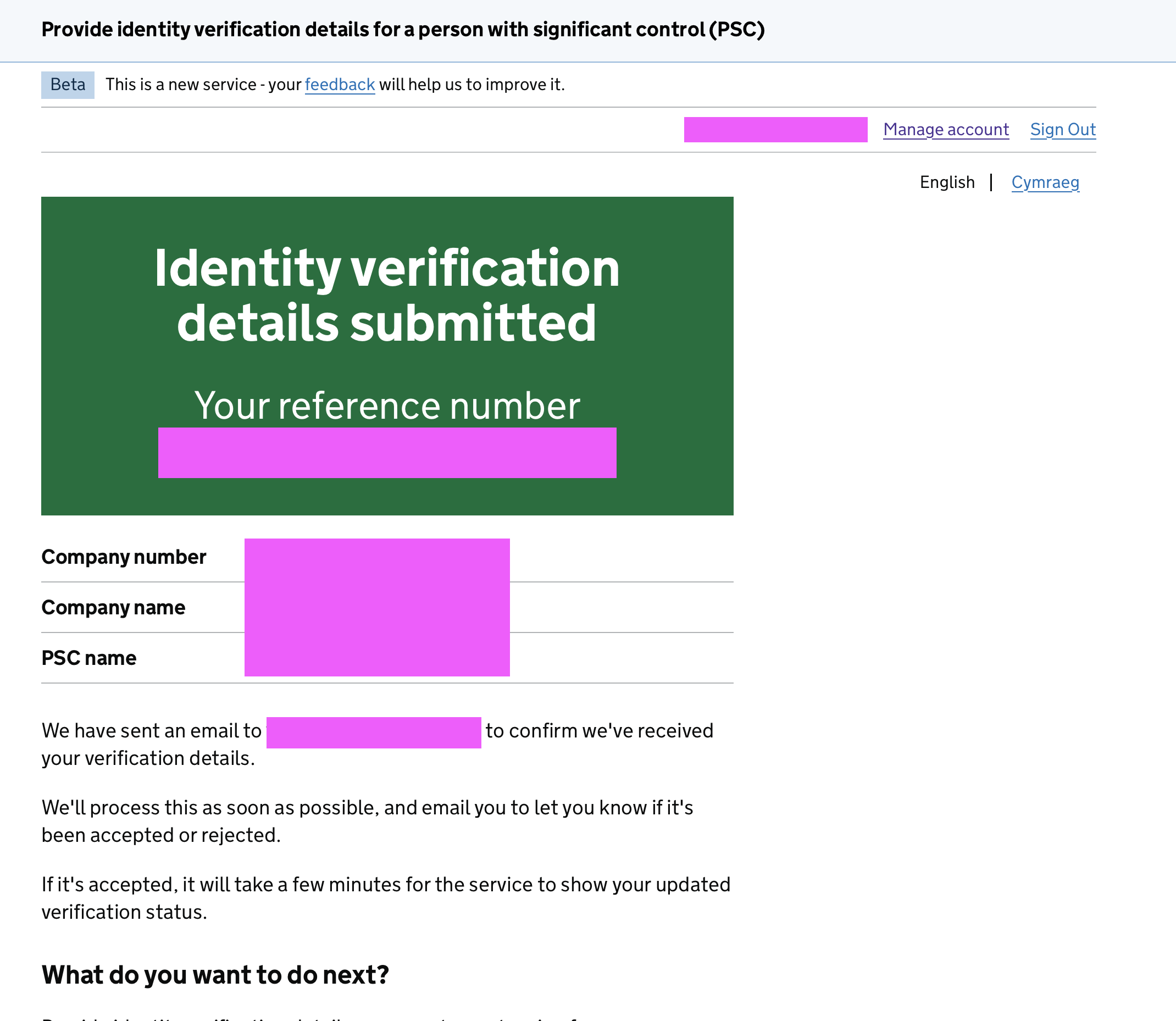1176x1021 pixels.
Task: Click the PSC service title in the header
Action: point(403,29)
